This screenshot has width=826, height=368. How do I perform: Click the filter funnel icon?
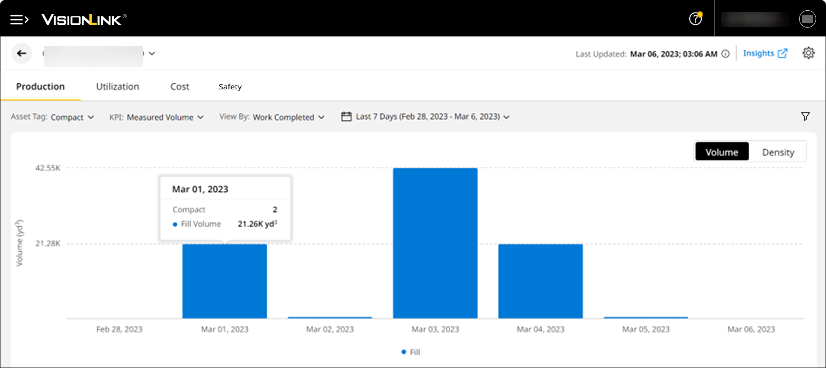805,117
